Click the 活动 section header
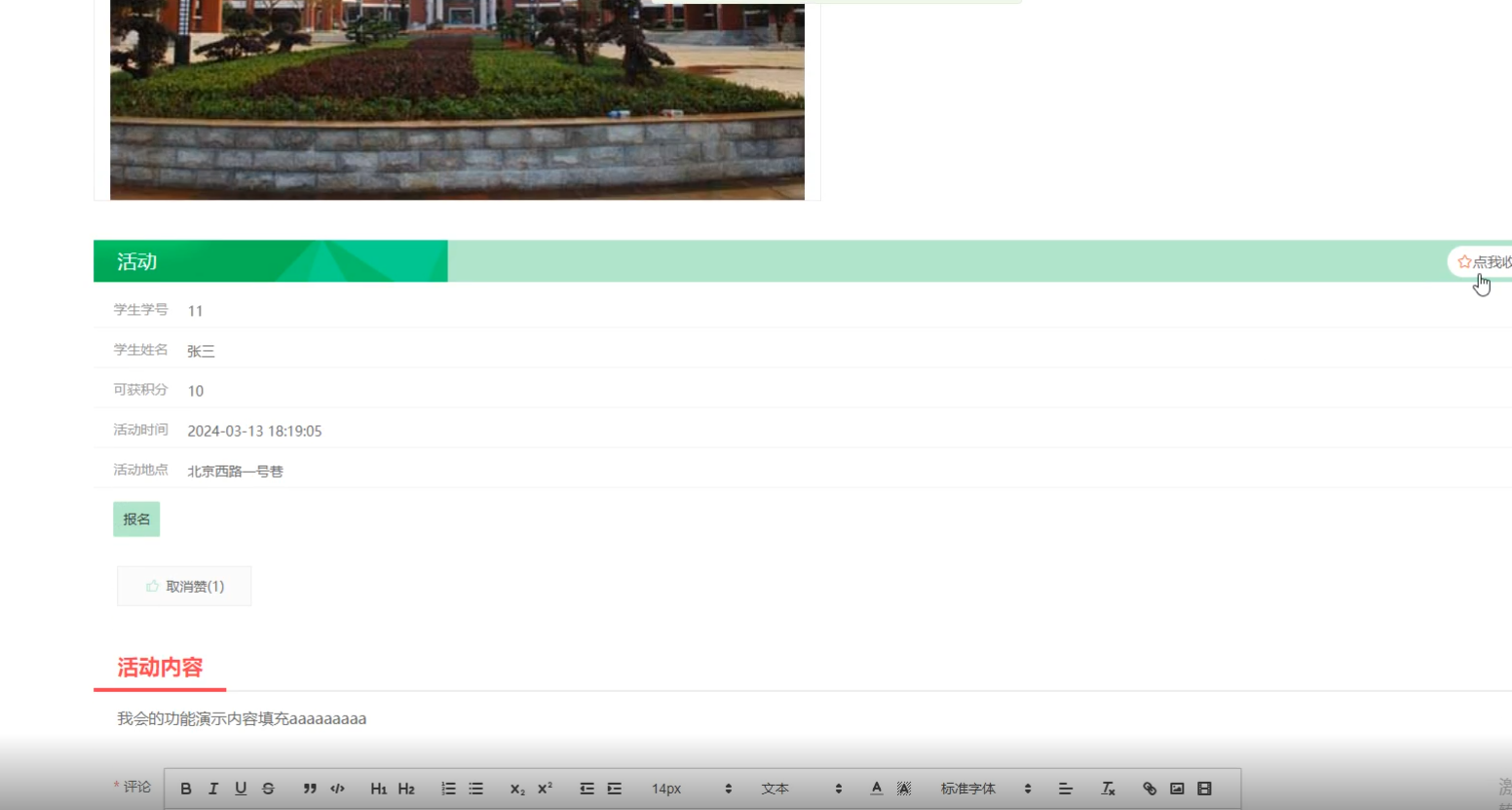The height and width of the screenshot is (810, 1512). pyautogui.click(x=271, y=261)
